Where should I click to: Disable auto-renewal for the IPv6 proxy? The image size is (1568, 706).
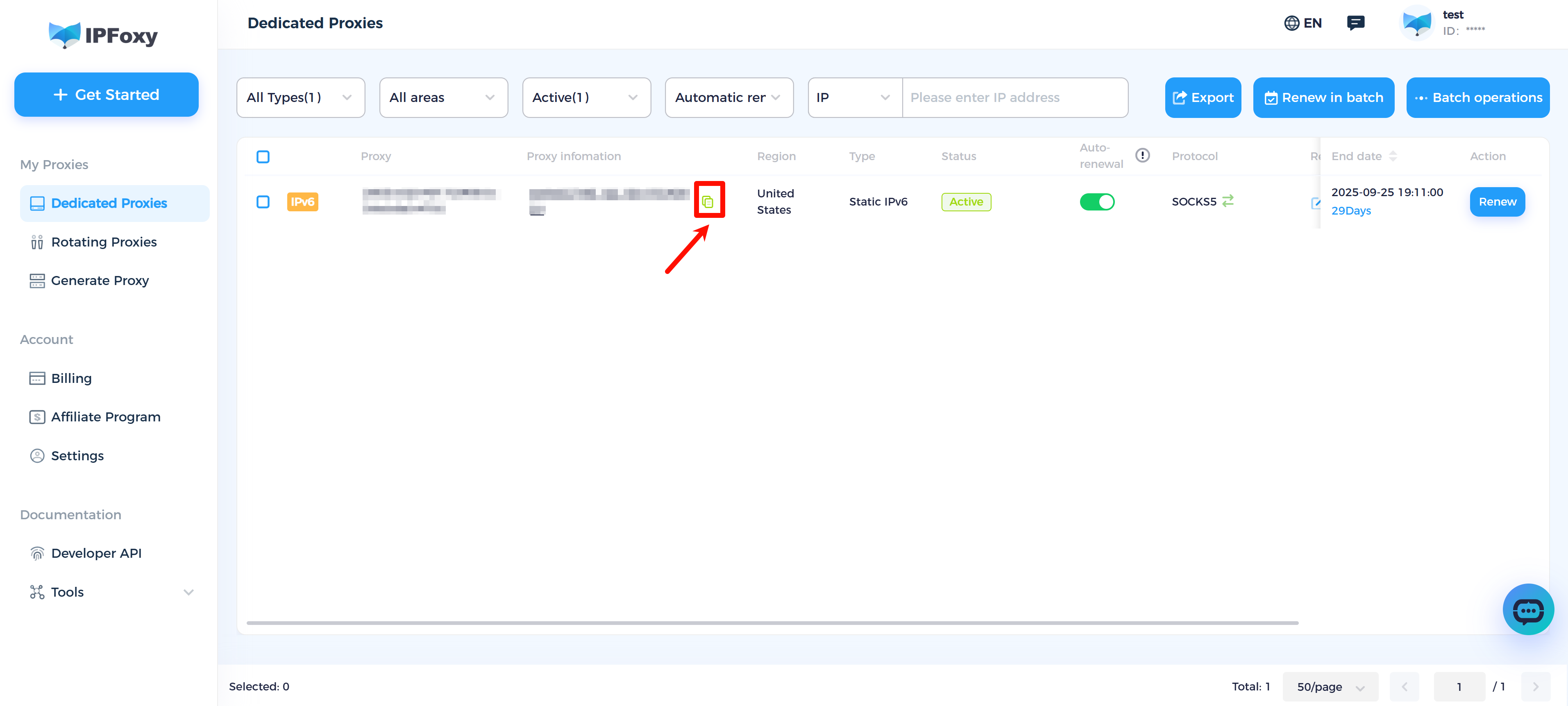1098,201
